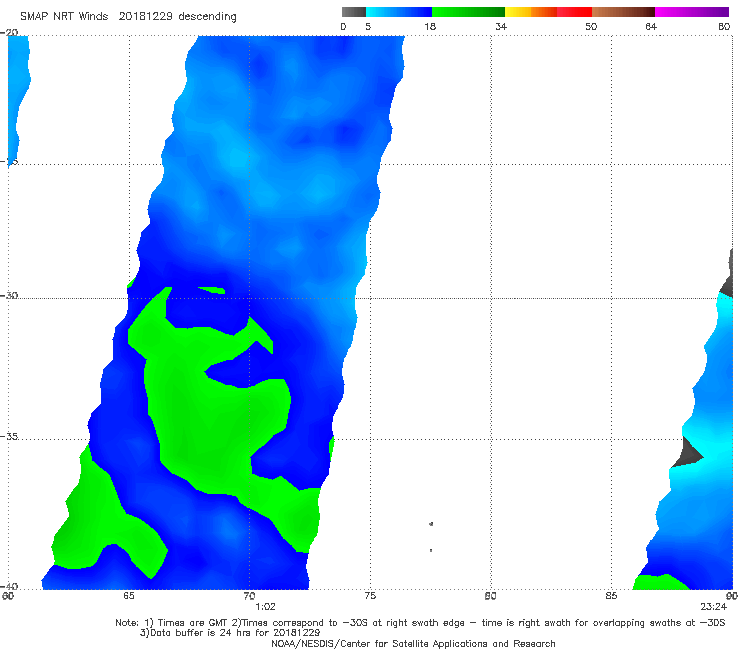Viewport: 740px width, 650px height.
Task: Click the magenta-purple segment of the color bar
Action: pyautogui.click(x=692, y=12)
